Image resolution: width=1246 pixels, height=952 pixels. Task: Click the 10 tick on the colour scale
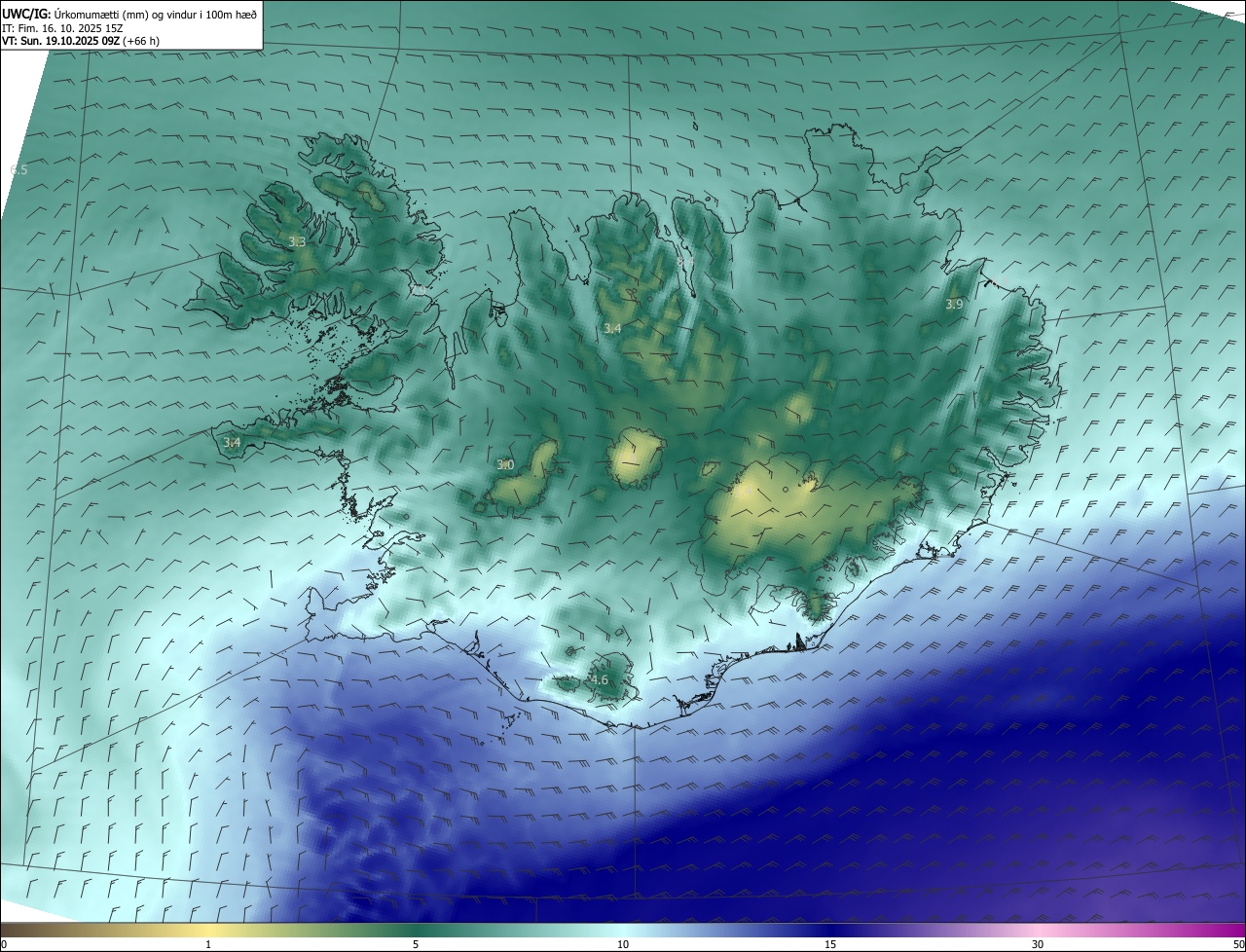[623, 944]
